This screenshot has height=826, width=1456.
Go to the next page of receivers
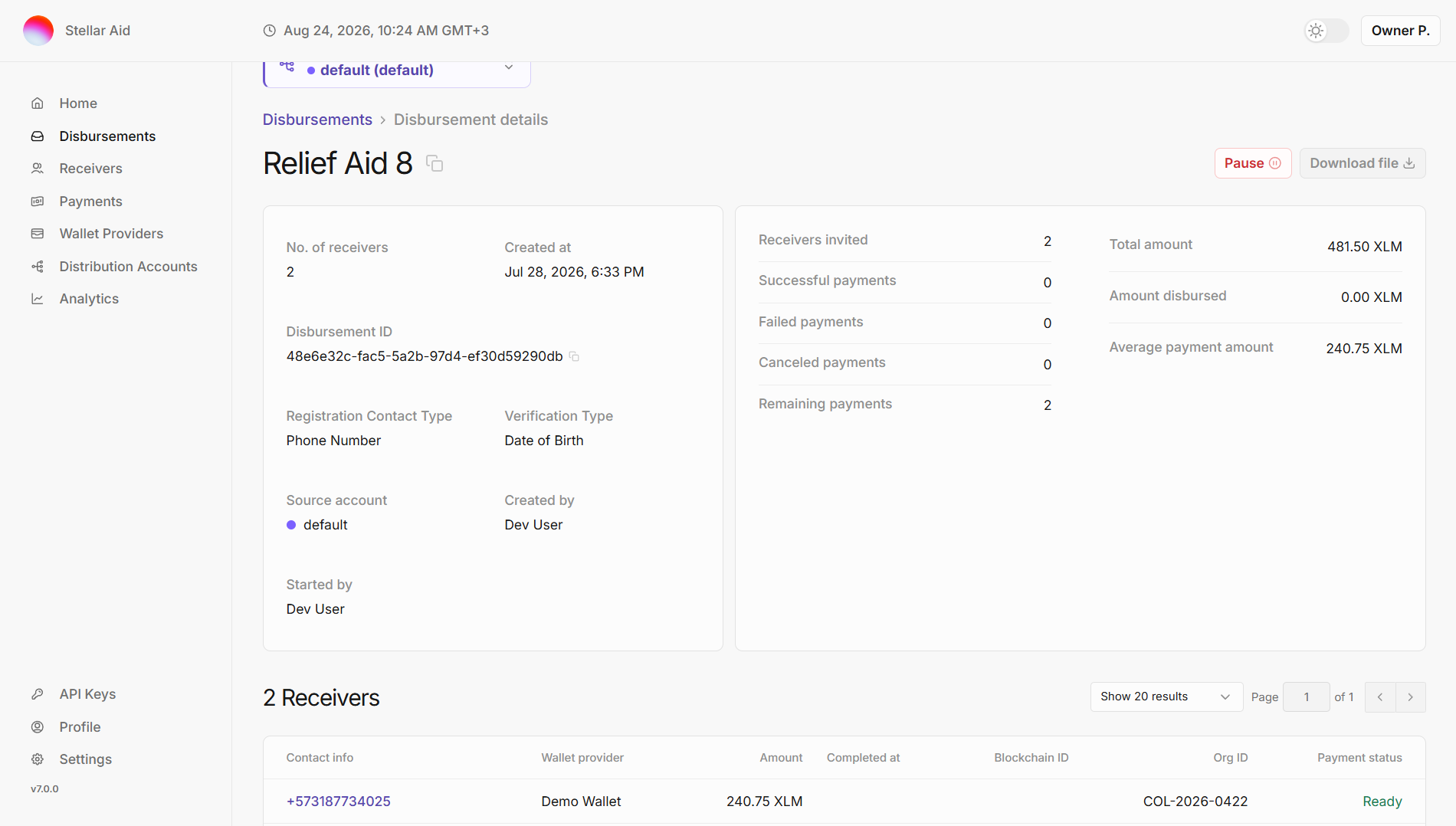point(1410,697)
